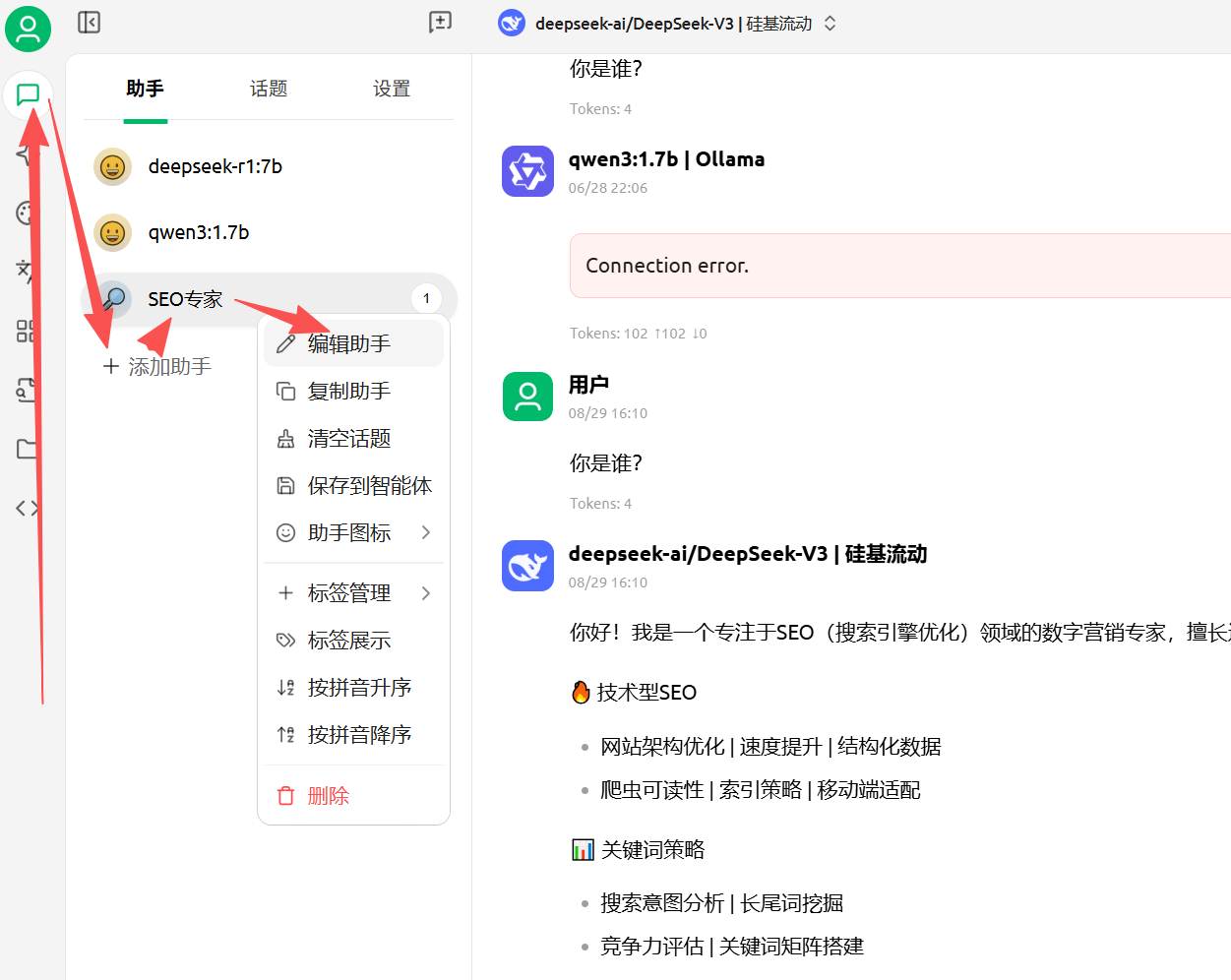
Task: Collapse the assistants side panel
Action: [x=90, y=22]
